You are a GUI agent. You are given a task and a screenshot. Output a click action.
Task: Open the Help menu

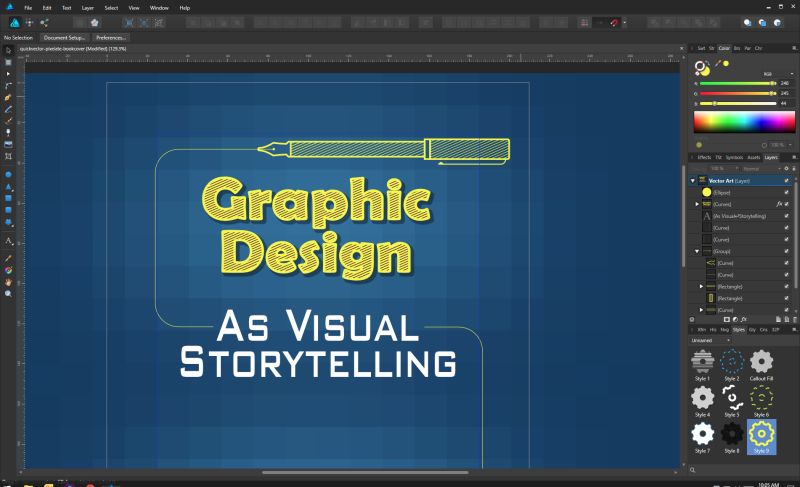(x=185, y=8)
